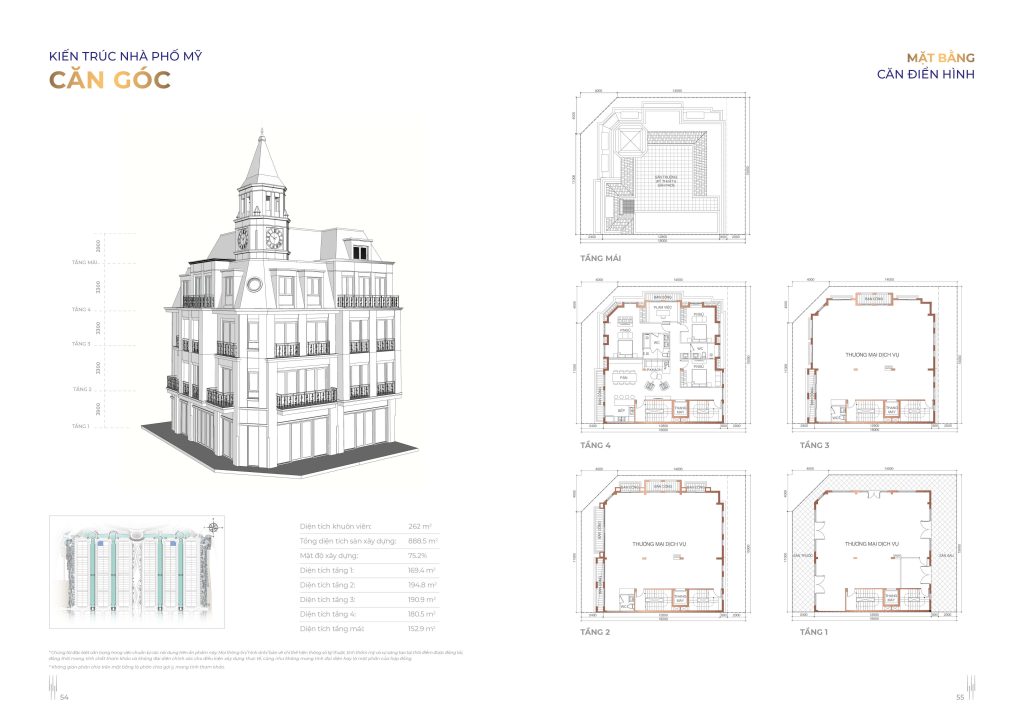Click the skylight square on roof plan
This screenshot has width=1024, height=724.
pyautogui.click(x=630, y=141)
